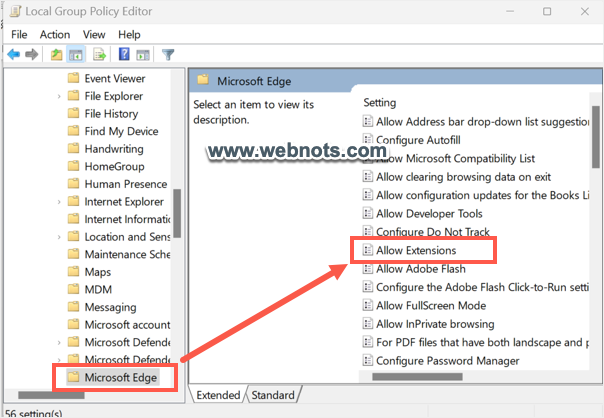The width and height of the screenshot is (604, 418).
Task: Toggle the Show/Hide Action Pane icon
Action: (x=143, y=54)
